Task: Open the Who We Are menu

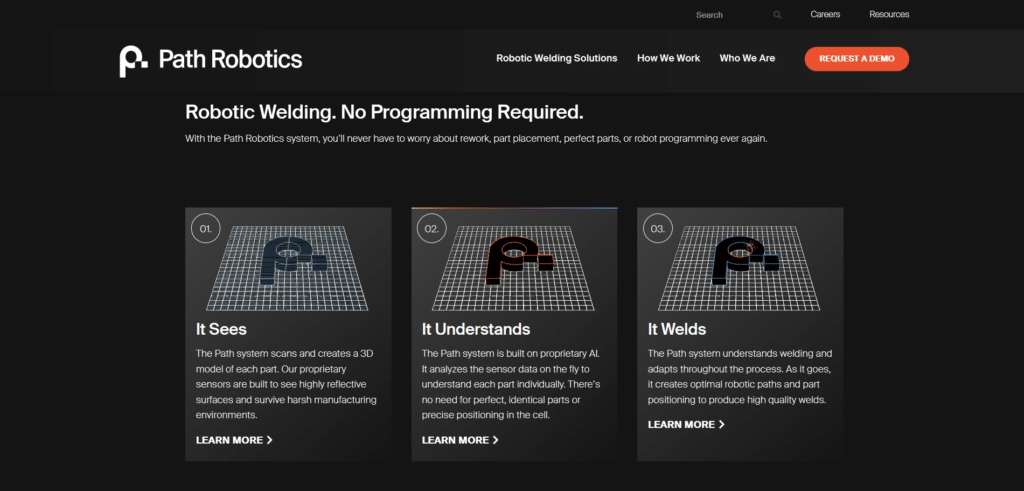Action: tap(747, 58)
